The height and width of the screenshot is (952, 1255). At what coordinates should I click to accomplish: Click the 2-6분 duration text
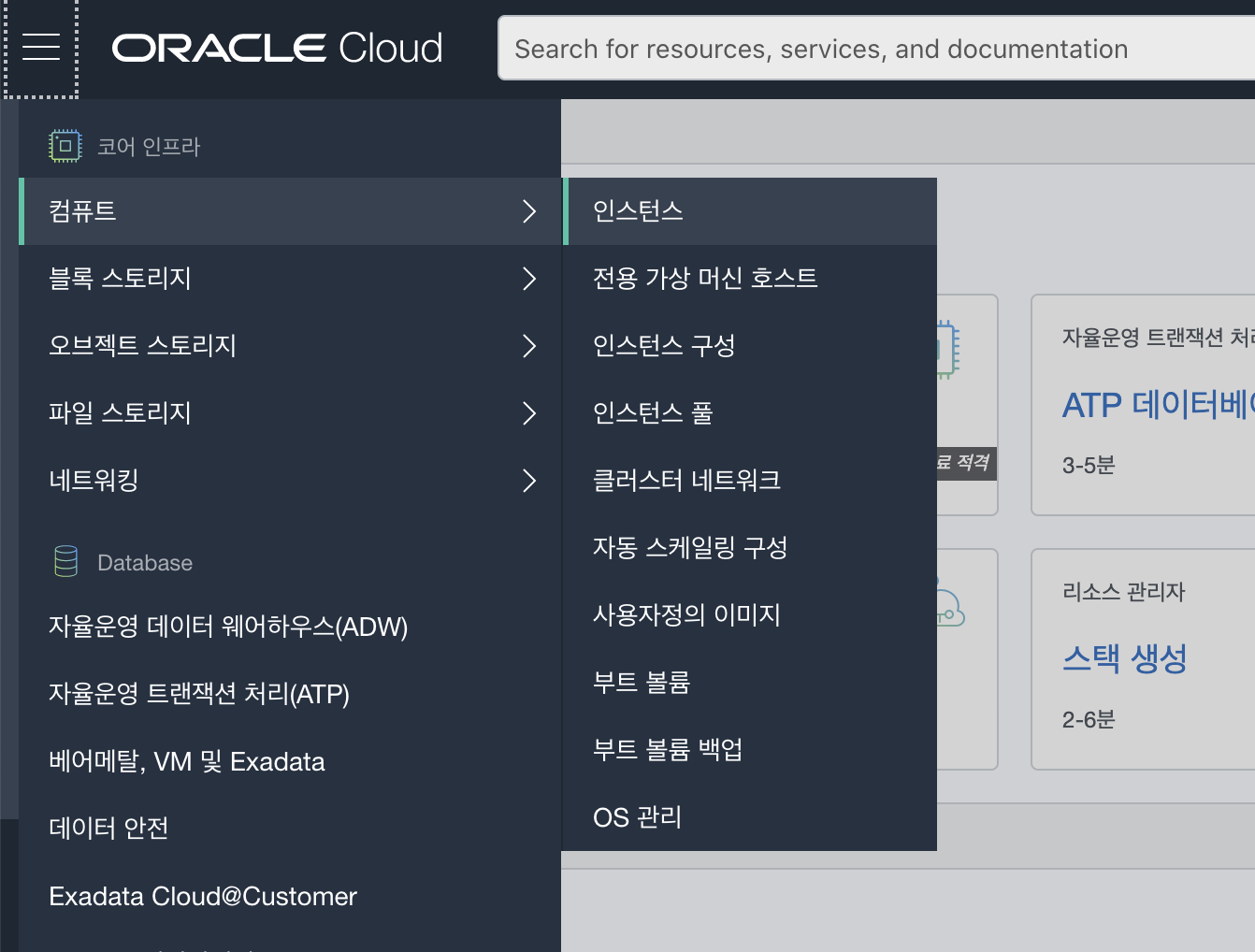tap(1089, 720)
